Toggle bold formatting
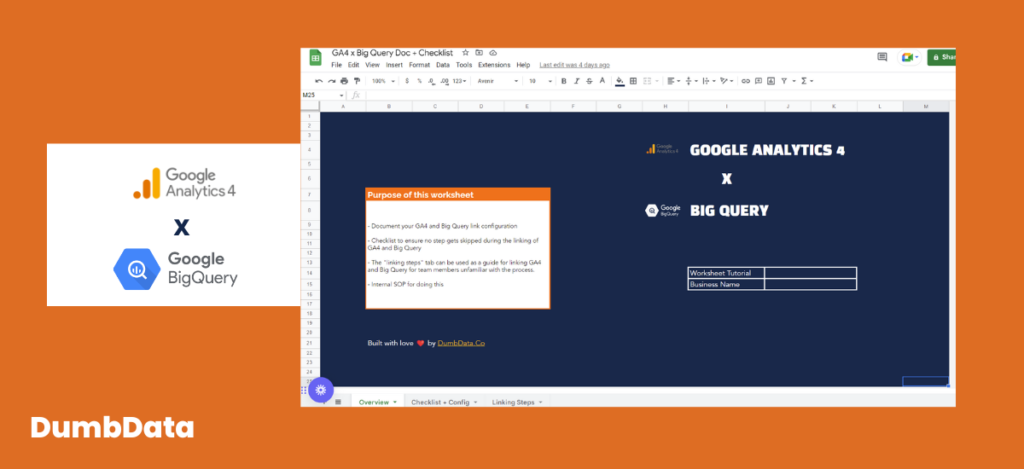 564,81
